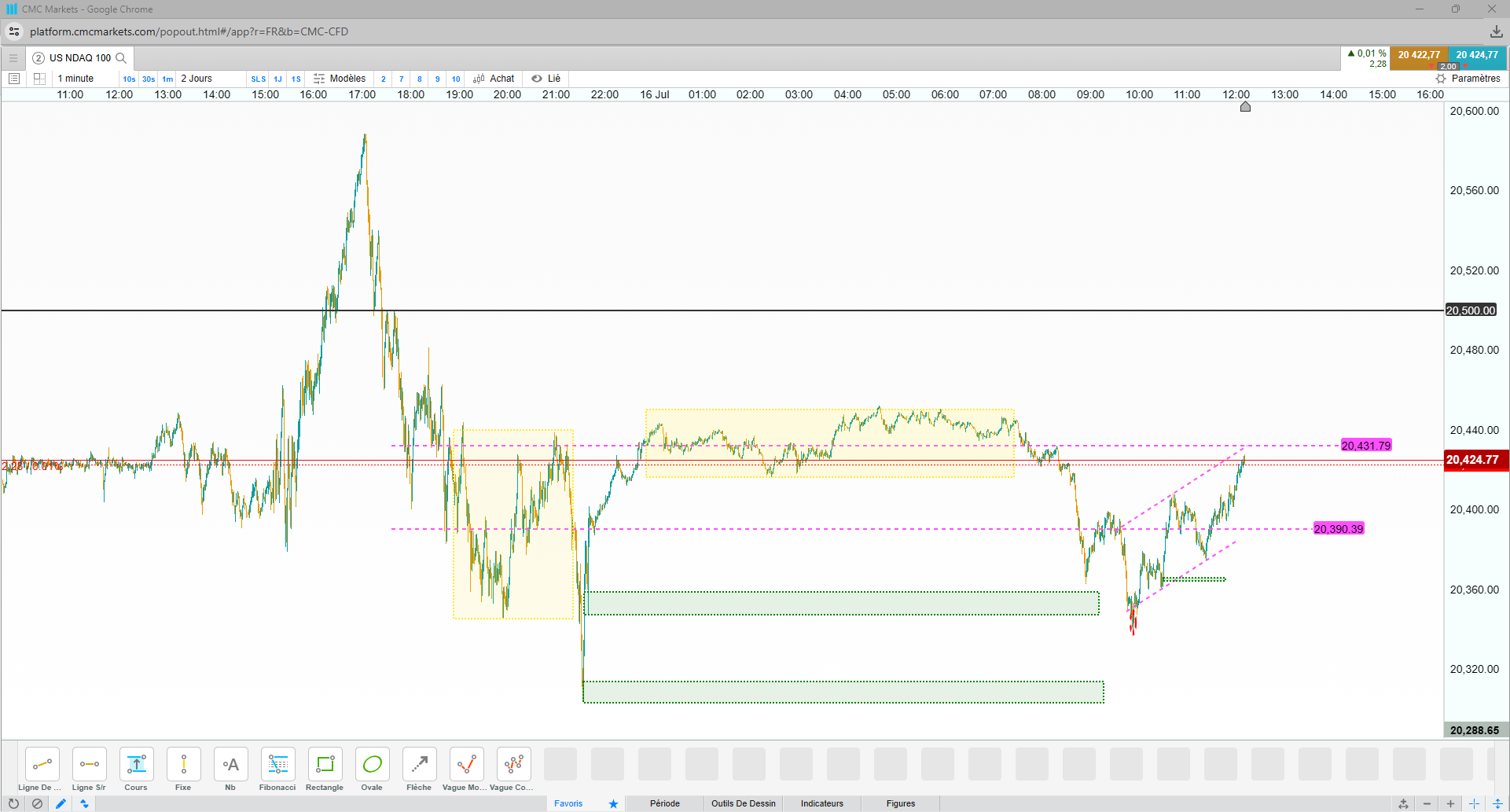Image resolution: width=1510 pixels, height=812 pixels.
Task: Switch to the Indicateurs tab
Action: pyautogui.click(x=821, y=803)
